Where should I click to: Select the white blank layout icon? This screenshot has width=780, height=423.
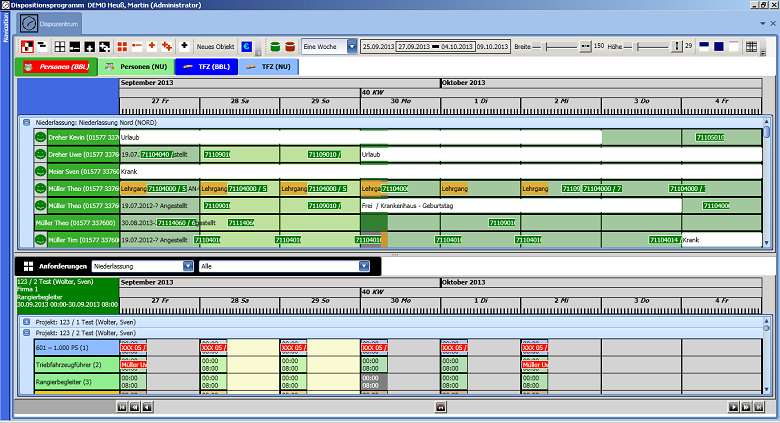click(734, 46)
